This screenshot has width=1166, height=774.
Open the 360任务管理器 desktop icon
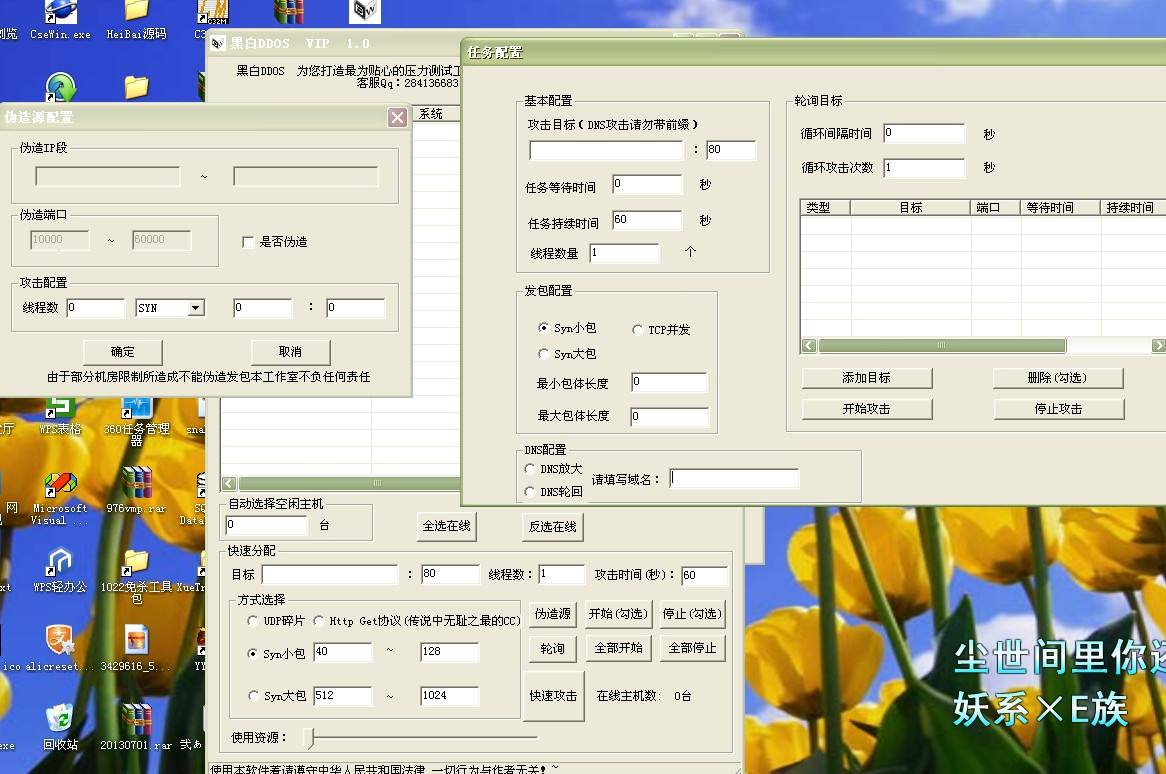[x=136, y=421]
